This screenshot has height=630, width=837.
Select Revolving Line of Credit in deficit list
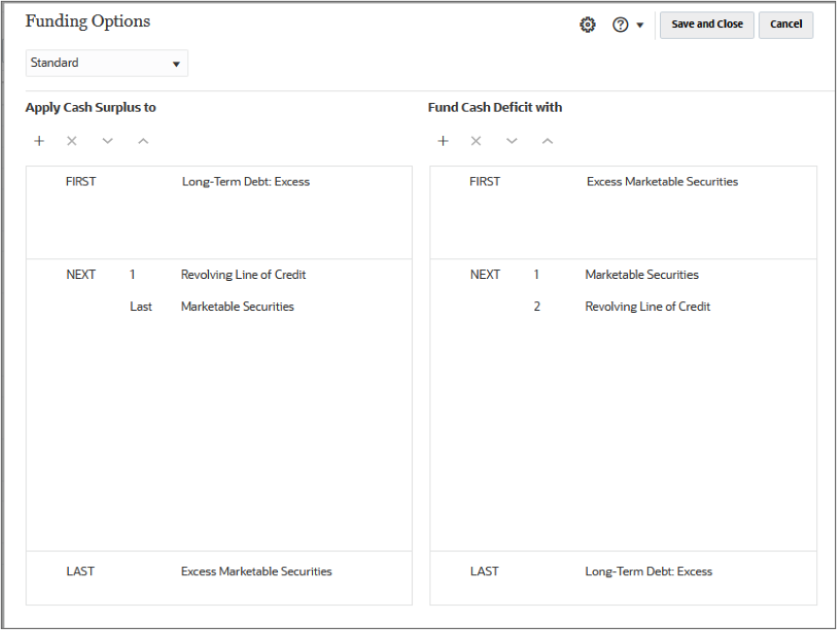647,306
